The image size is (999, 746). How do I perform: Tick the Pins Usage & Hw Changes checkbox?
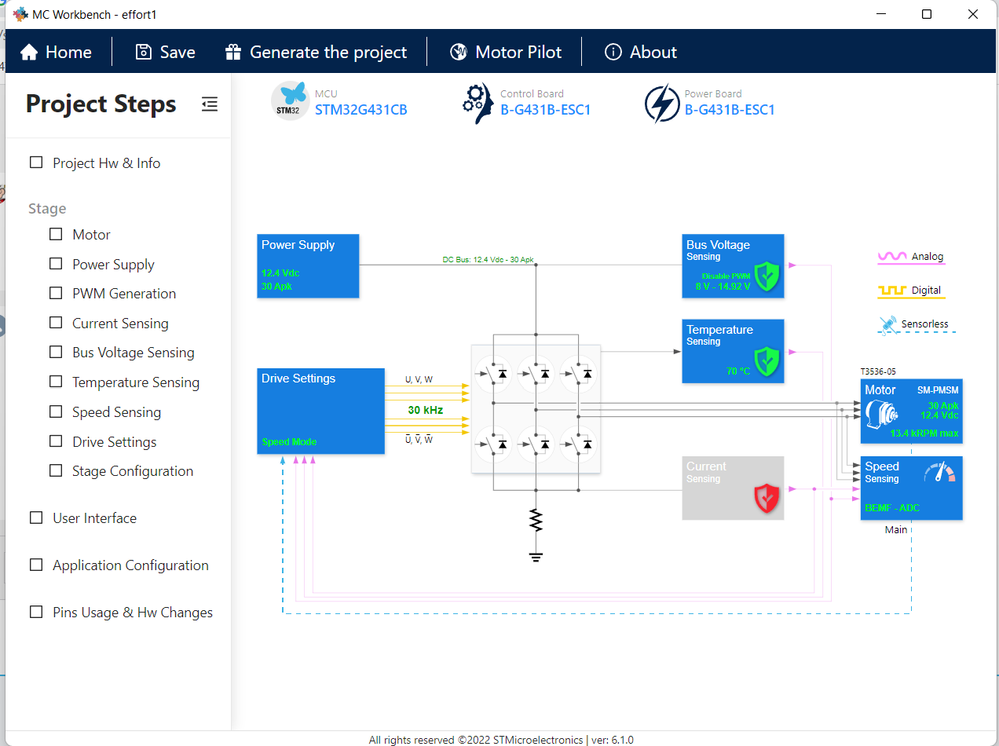click(36, 612)
